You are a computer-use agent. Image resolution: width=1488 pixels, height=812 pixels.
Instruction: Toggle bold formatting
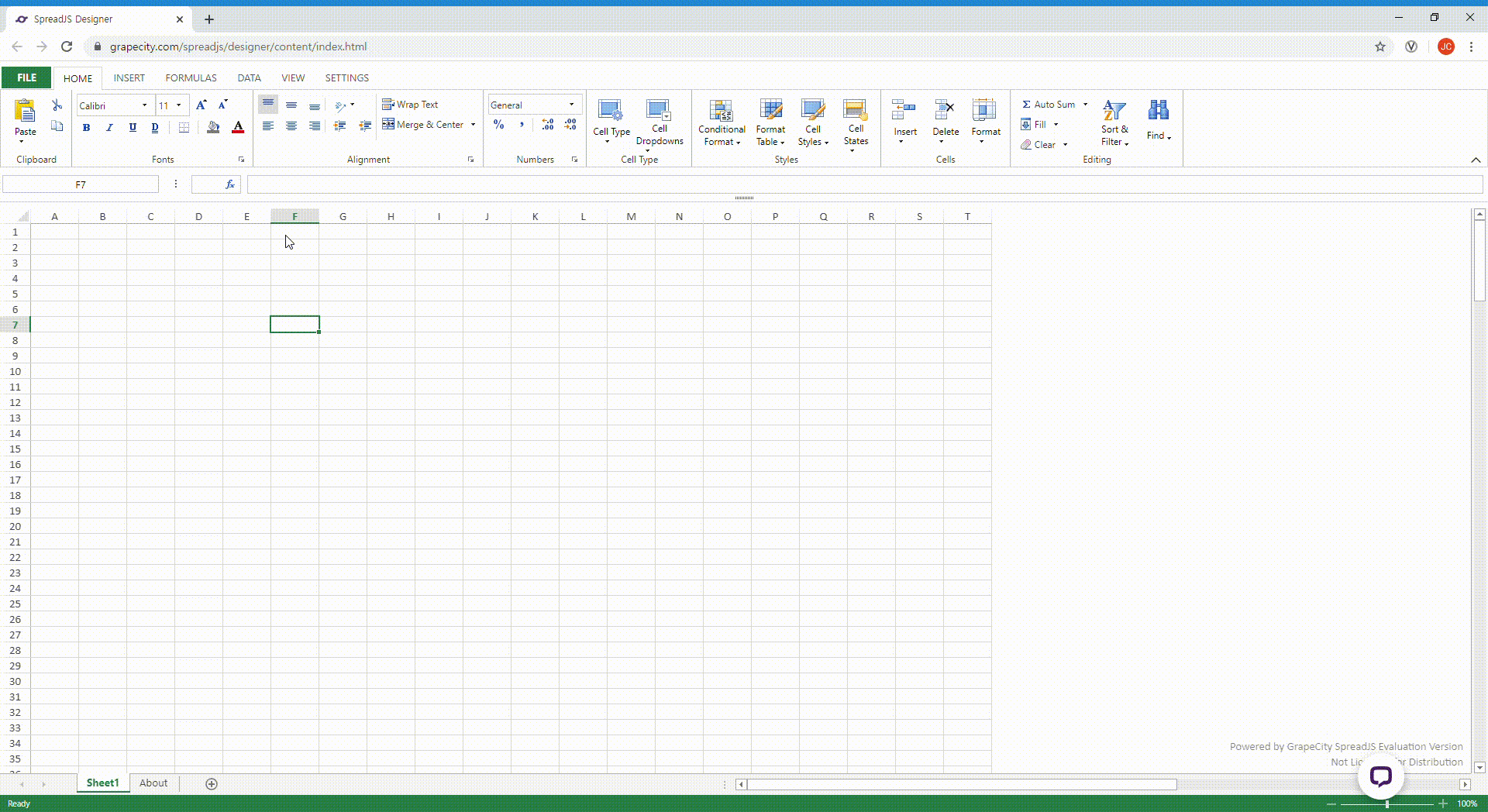pos(86,127)
